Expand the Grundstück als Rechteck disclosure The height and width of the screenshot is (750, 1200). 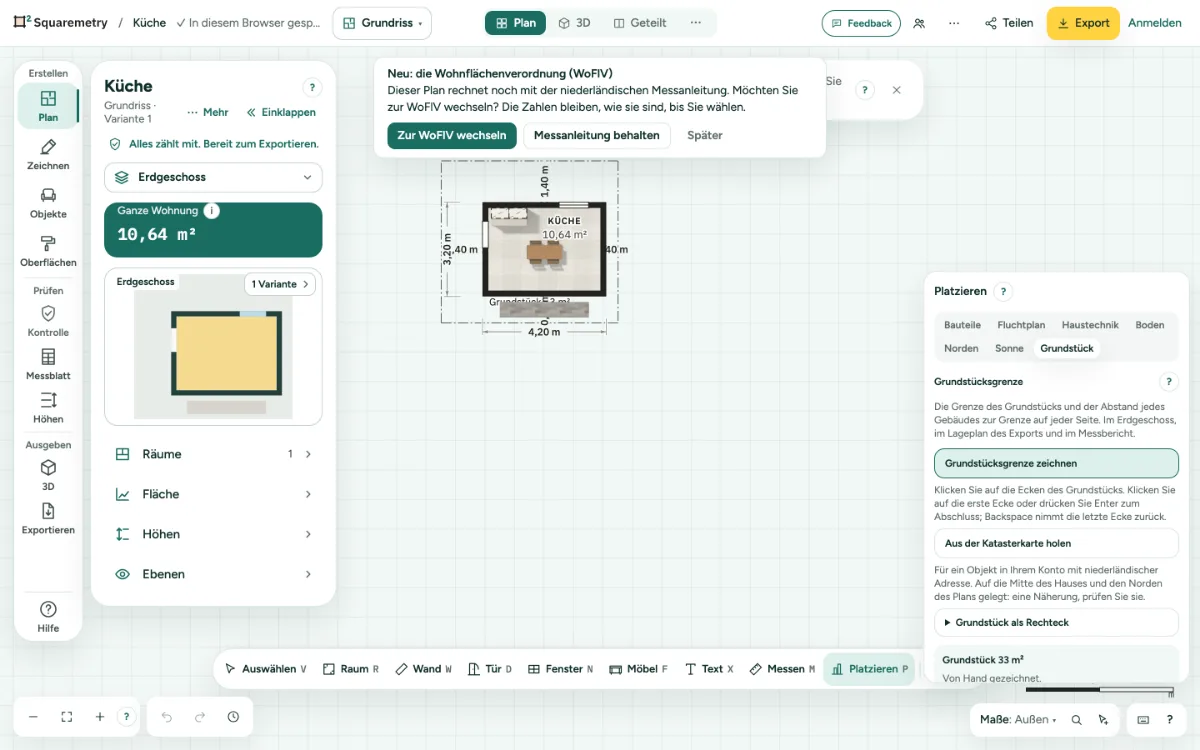[x=1056, y=622]
